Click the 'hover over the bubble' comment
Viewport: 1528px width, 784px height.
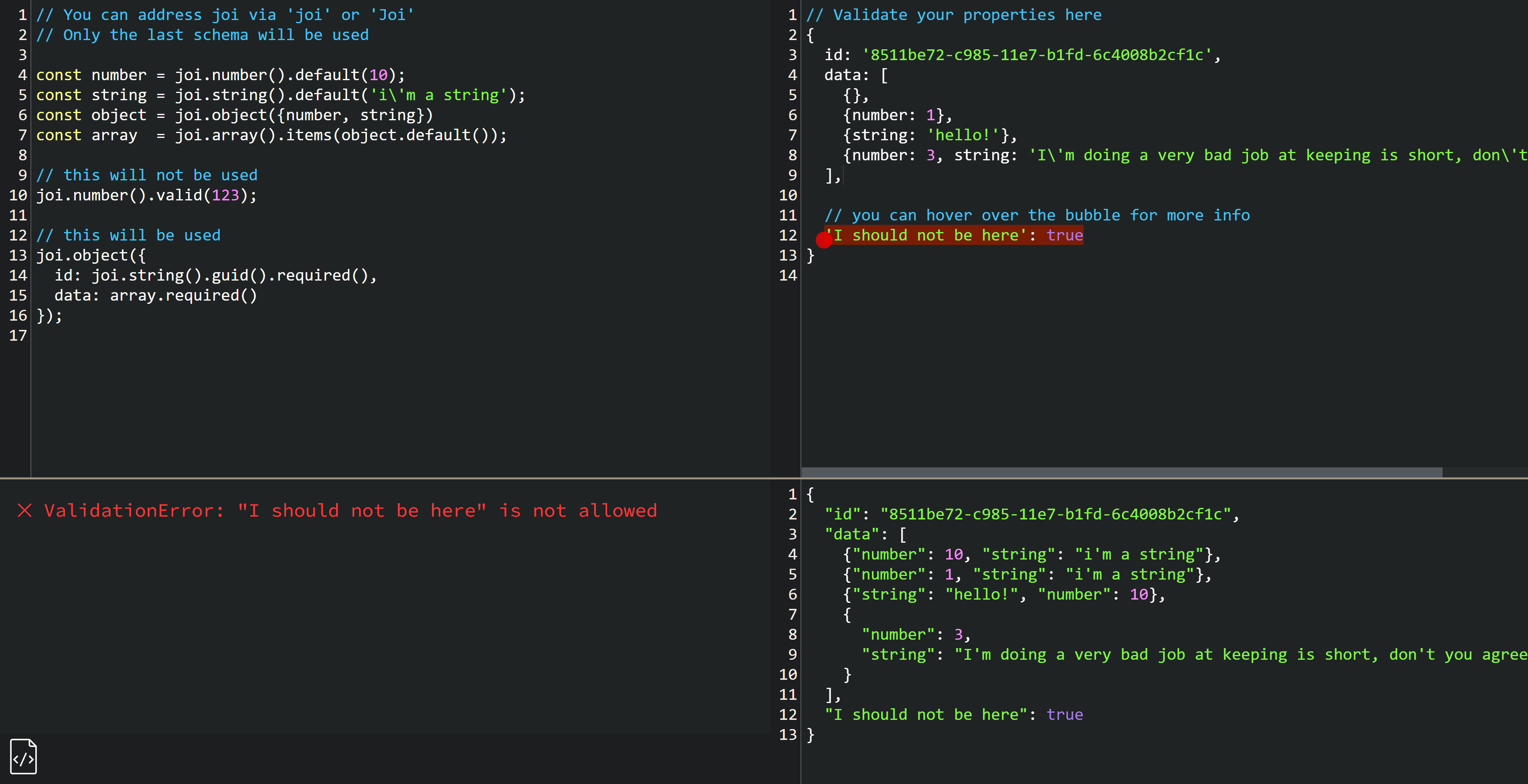(x=1037, y=215)
